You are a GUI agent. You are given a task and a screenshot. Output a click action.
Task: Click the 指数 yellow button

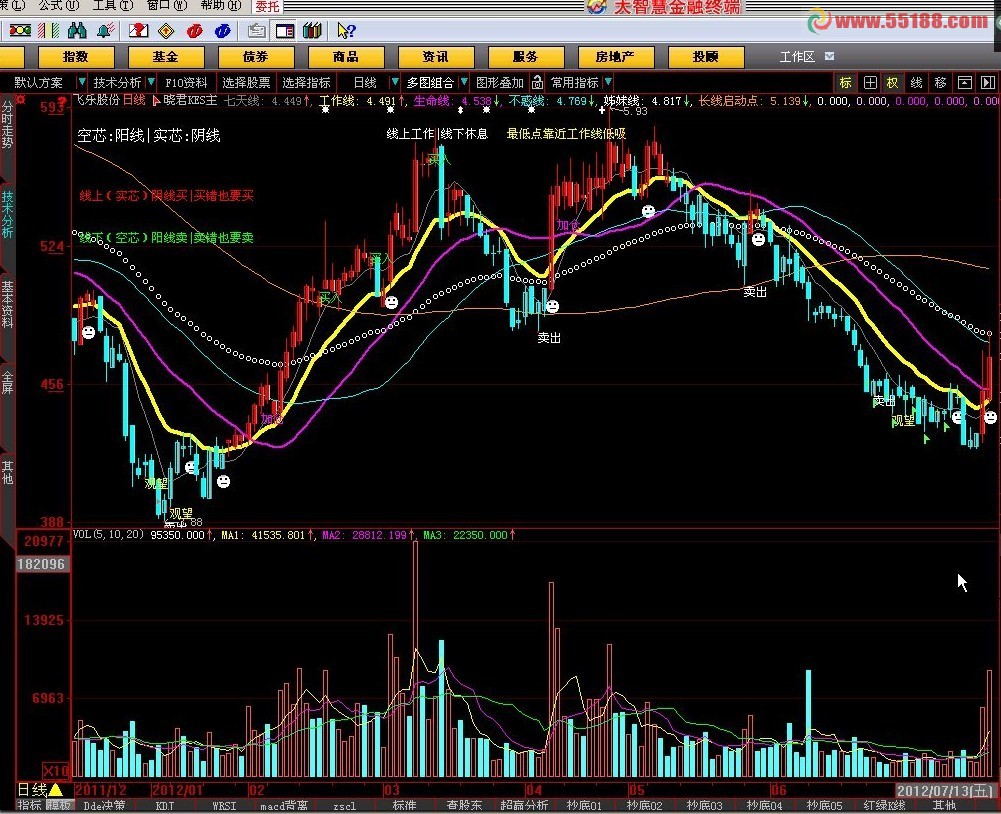pos(76,57)
